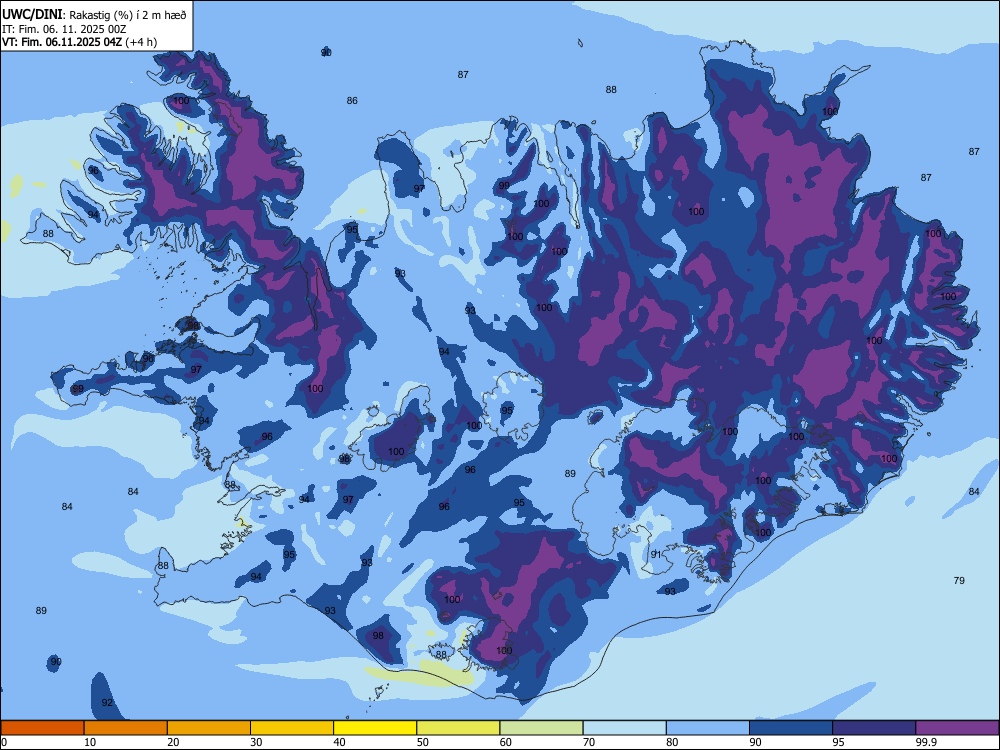Click the '92' humidity value offshore southwest
1000x750 pixels.
click(x=107, y=703)
